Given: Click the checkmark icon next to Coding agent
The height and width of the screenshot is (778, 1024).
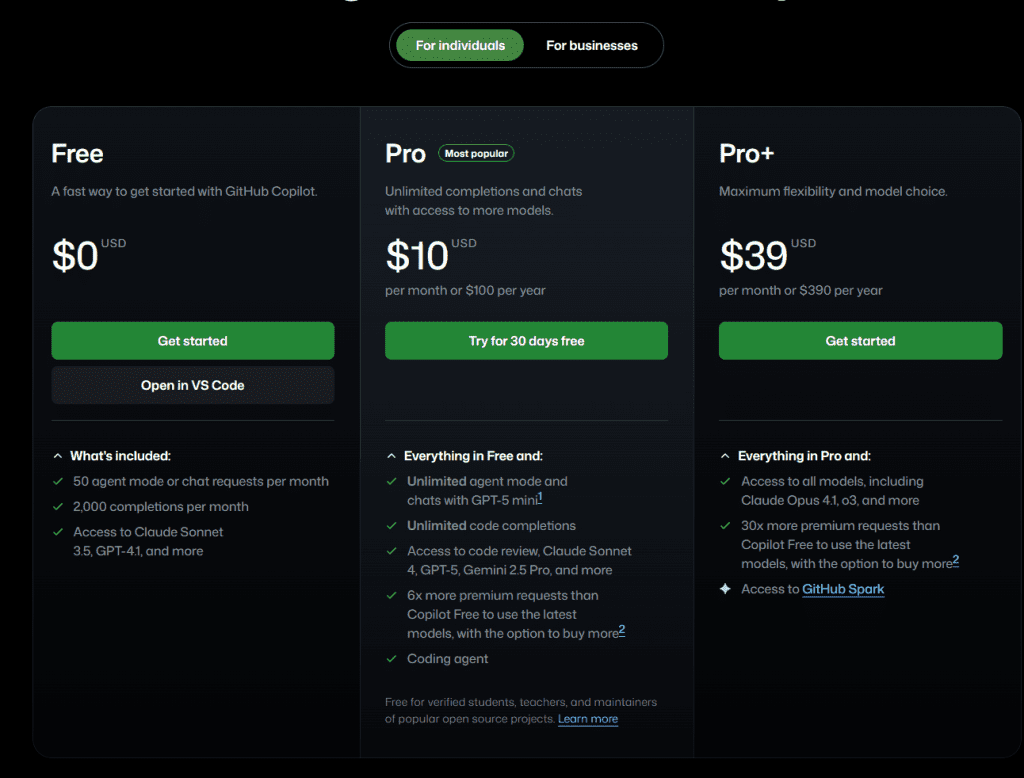Looking at the screenshot, I should pos(391,659).
